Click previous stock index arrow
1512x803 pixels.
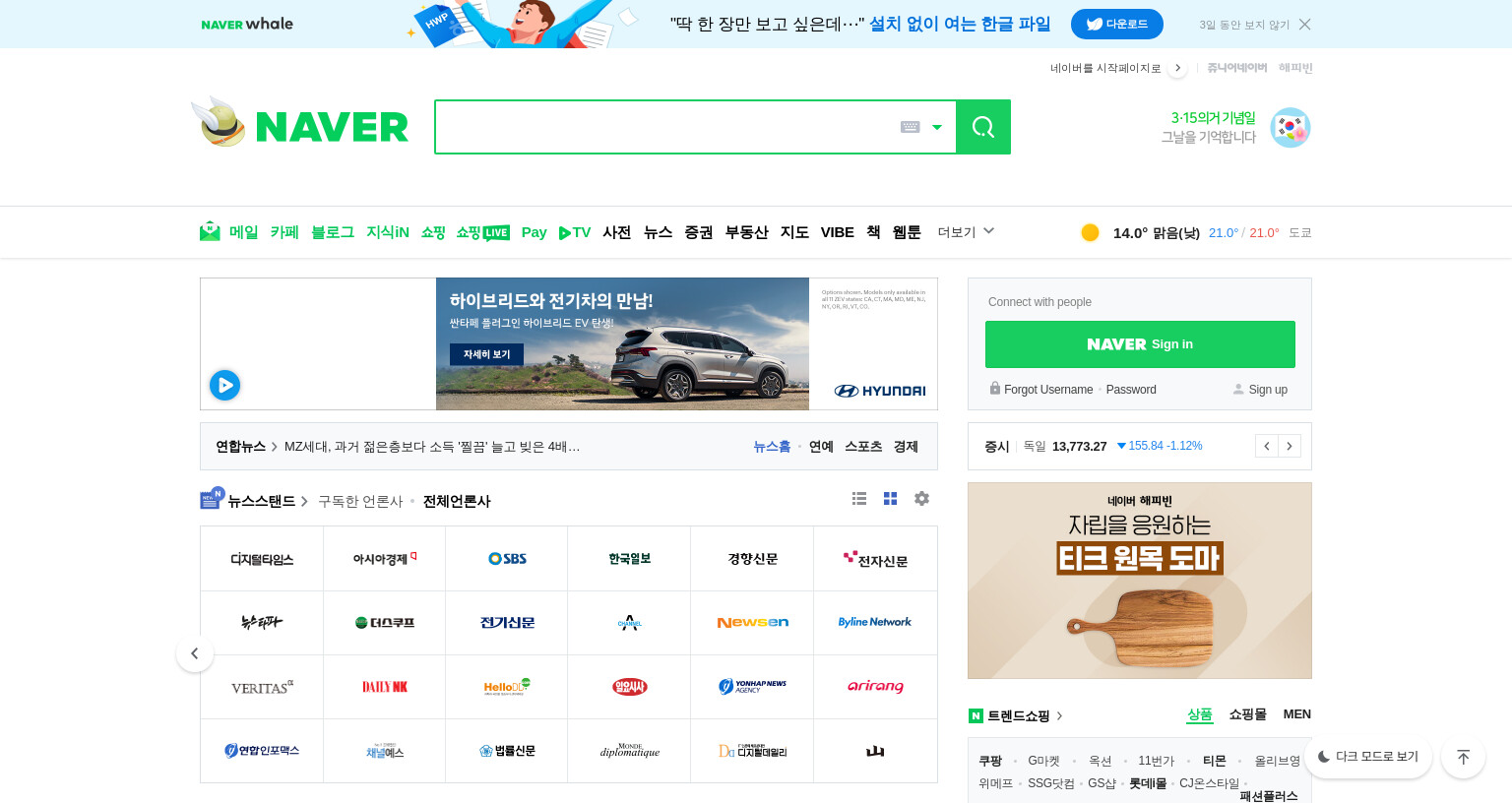tap(1267, 446)
